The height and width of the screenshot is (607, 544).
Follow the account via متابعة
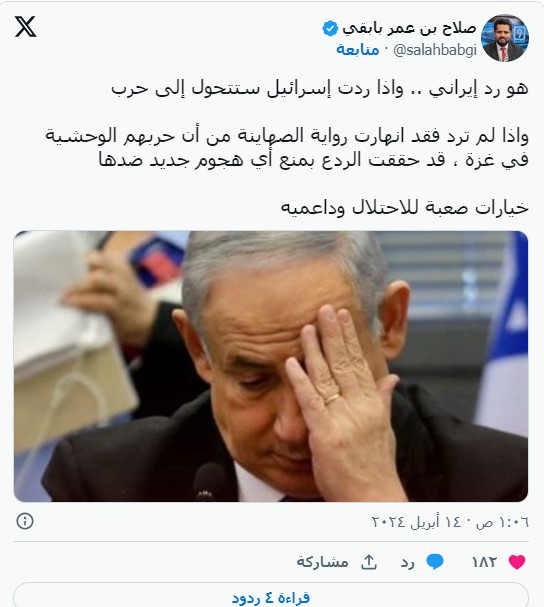coord(357,50)
